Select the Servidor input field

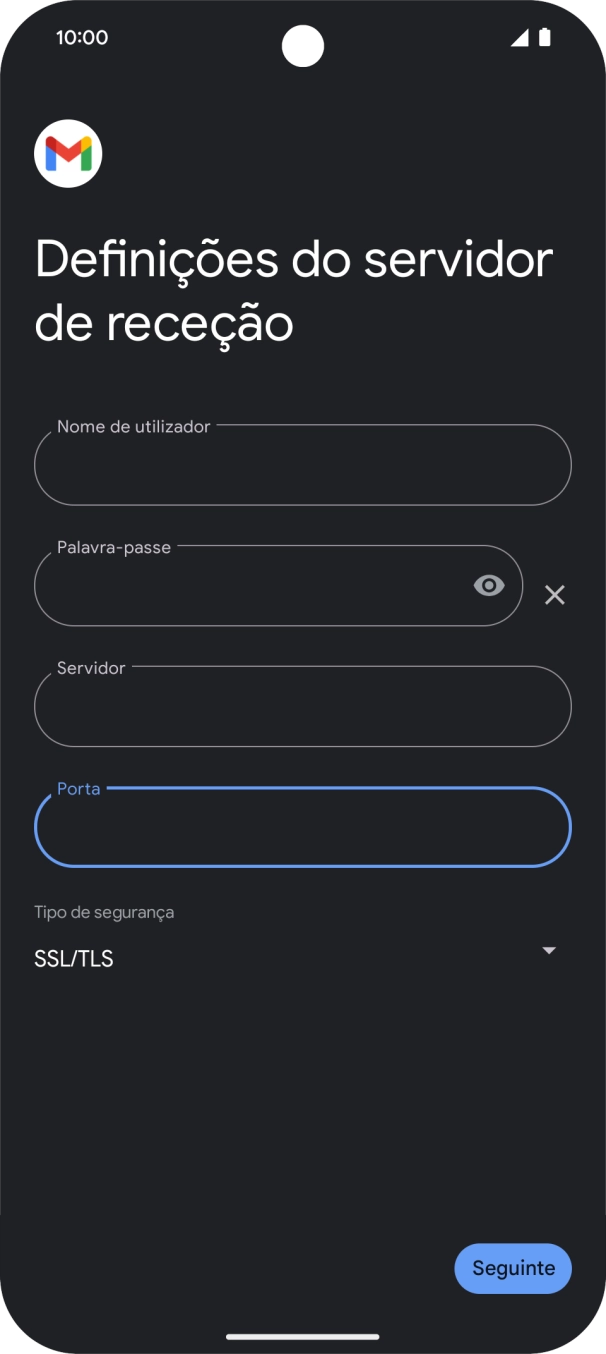click(302, 707)
